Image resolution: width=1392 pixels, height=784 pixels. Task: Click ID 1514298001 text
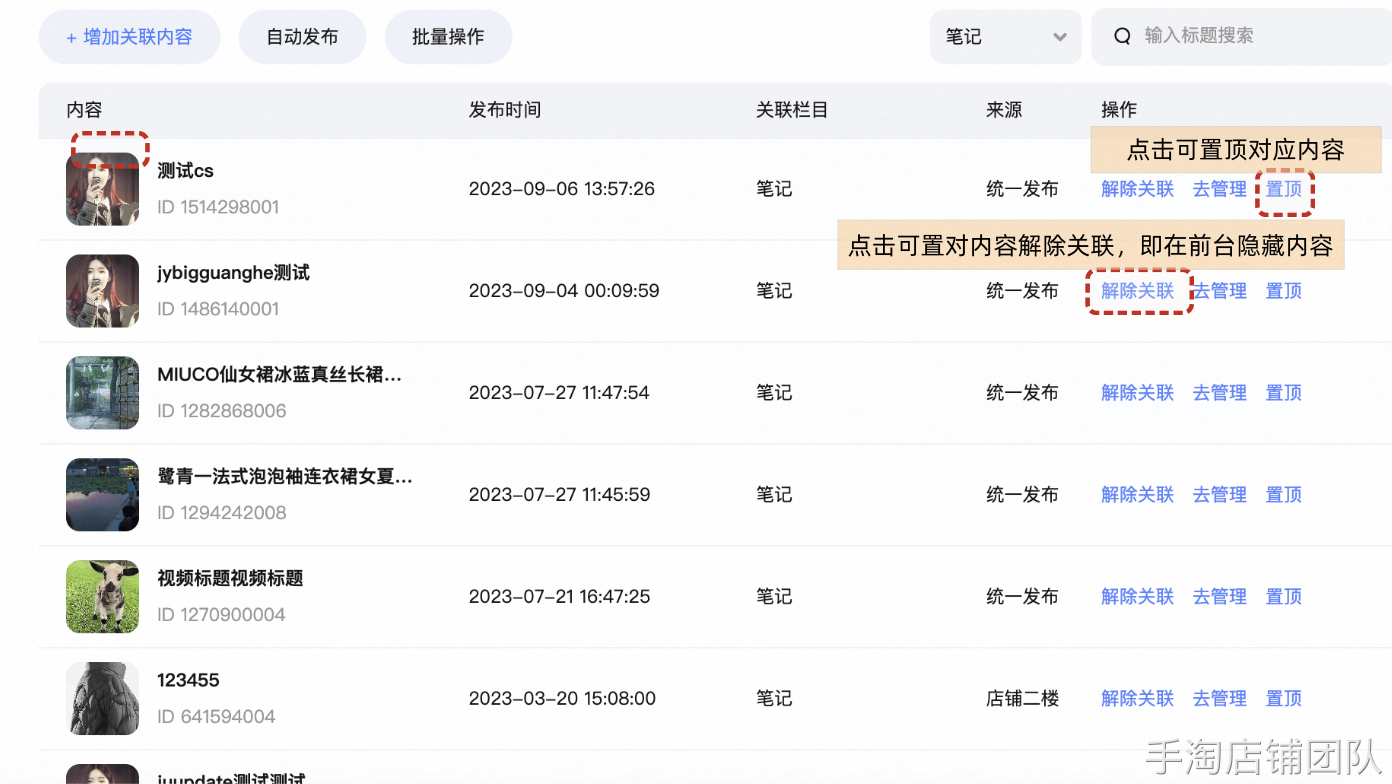(x=218, y=208)
